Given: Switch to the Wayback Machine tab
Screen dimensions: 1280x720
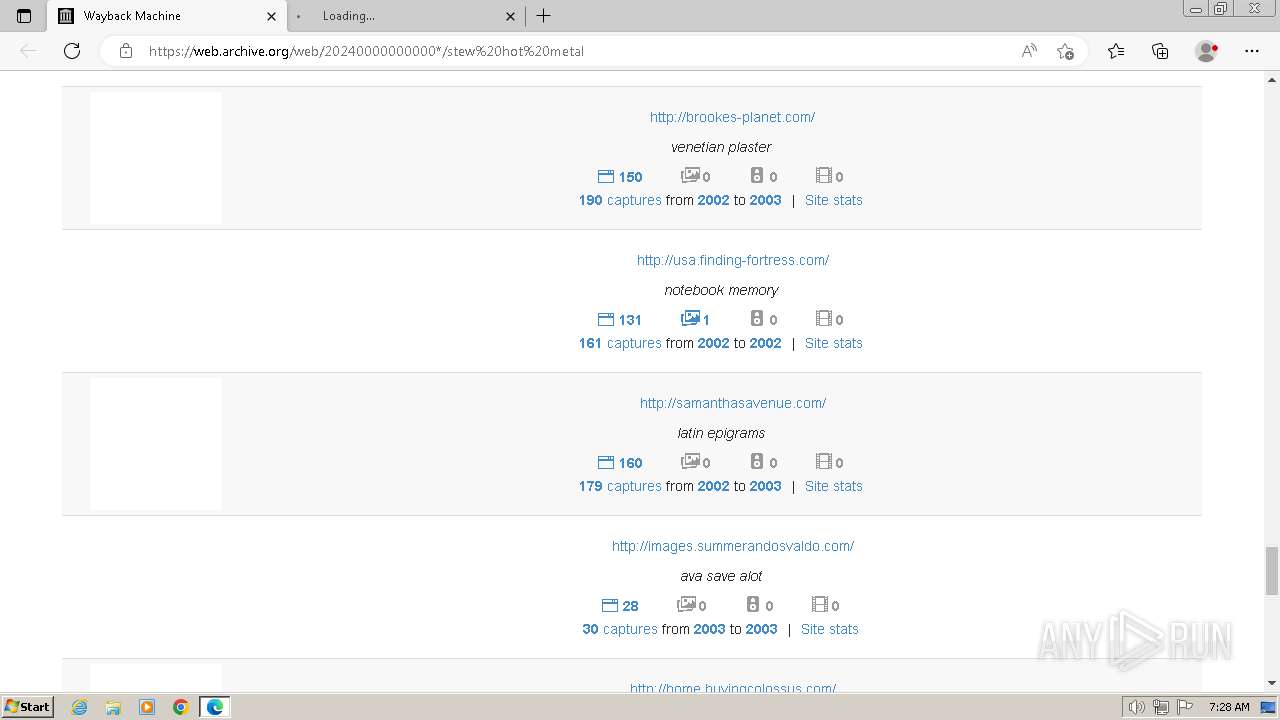Looking at the screenshot, I should point(167,16).
